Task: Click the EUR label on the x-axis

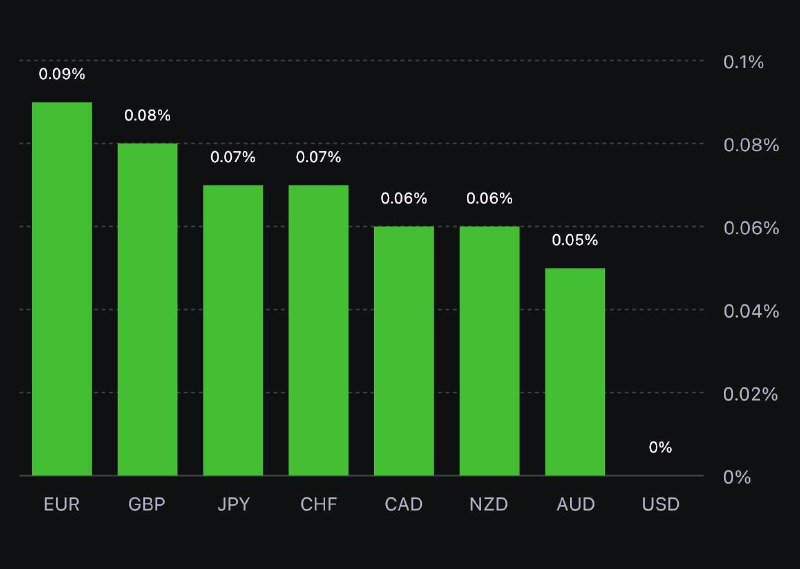Action: point(61,504)
